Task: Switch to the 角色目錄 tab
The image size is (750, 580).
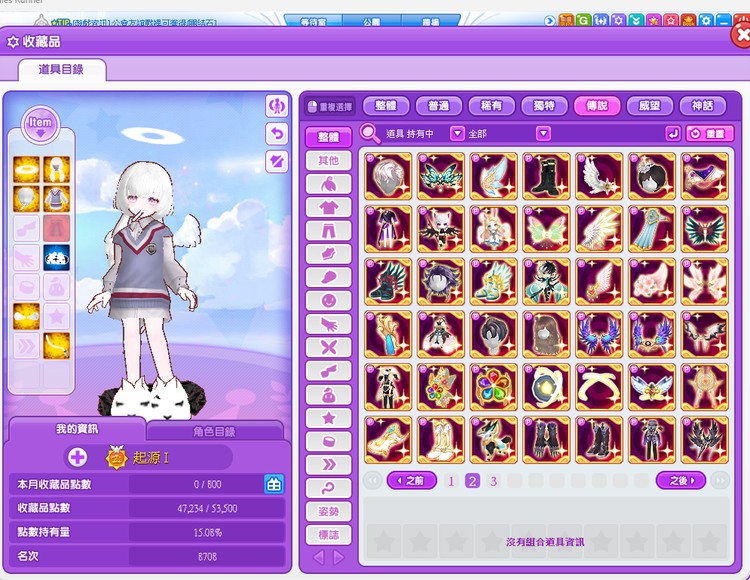Action: tap(214, 431)
